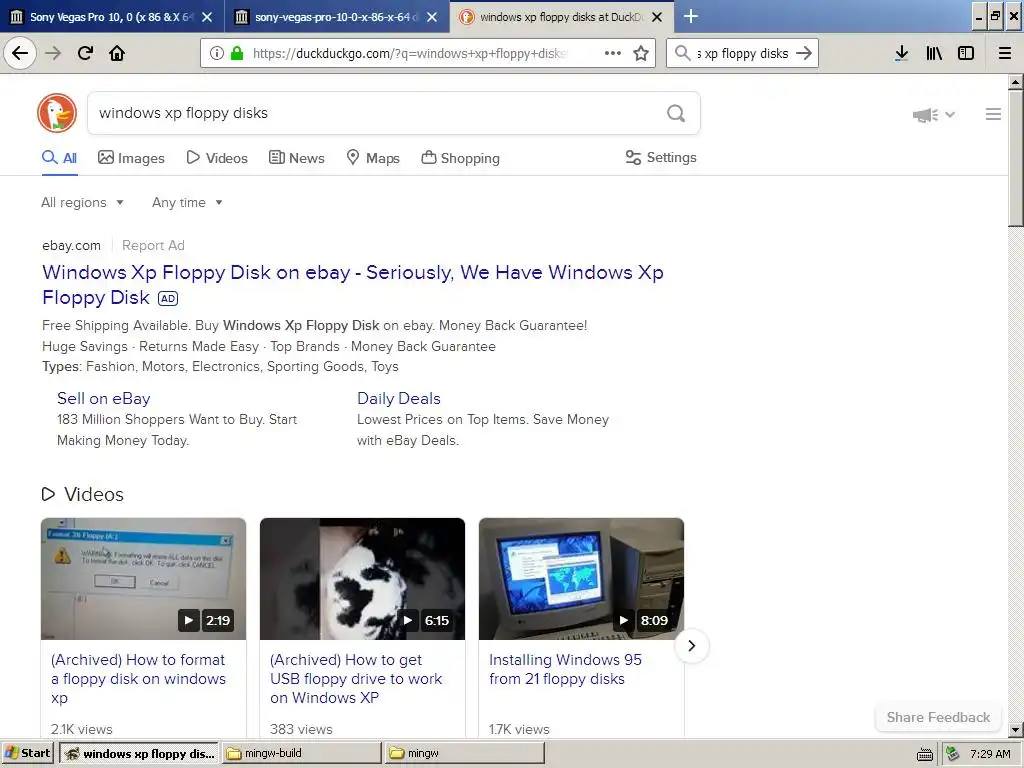Switch to mingw folder taskbar window
This screenshot has height=768, width=1024.
pyautogui.click(x=464, y=753)
